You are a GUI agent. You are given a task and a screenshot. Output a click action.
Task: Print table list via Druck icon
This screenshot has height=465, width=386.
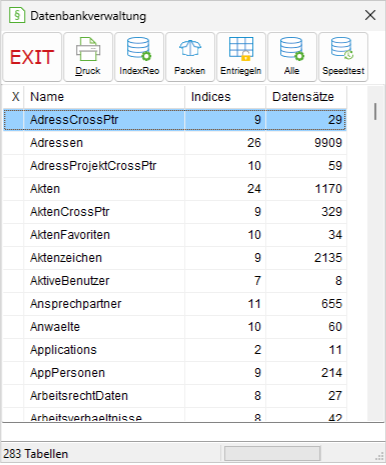click(x=88, y=57)
